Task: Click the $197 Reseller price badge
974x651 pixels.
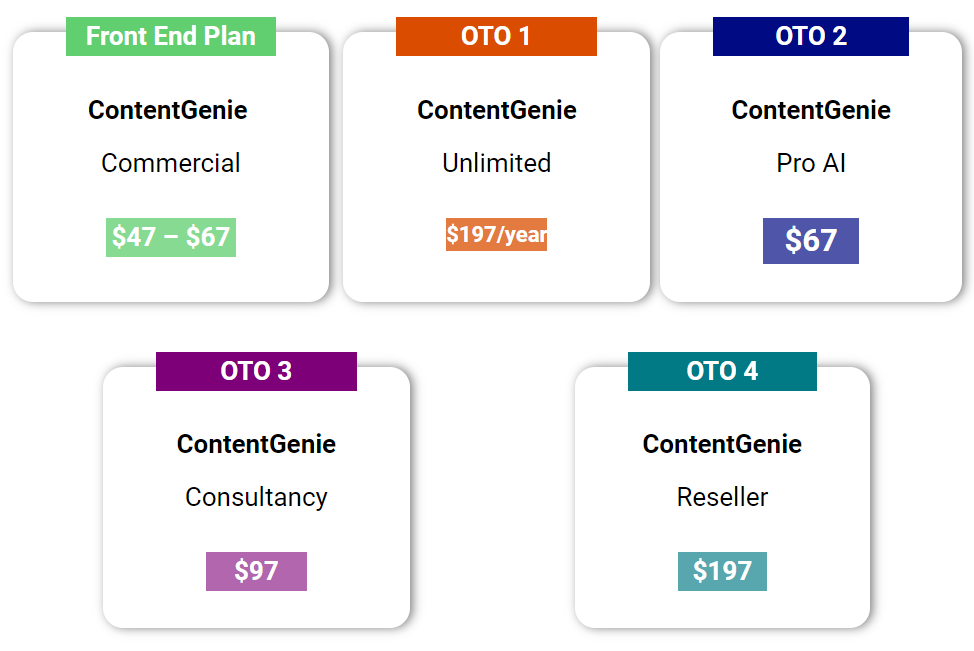Action: 722,571
